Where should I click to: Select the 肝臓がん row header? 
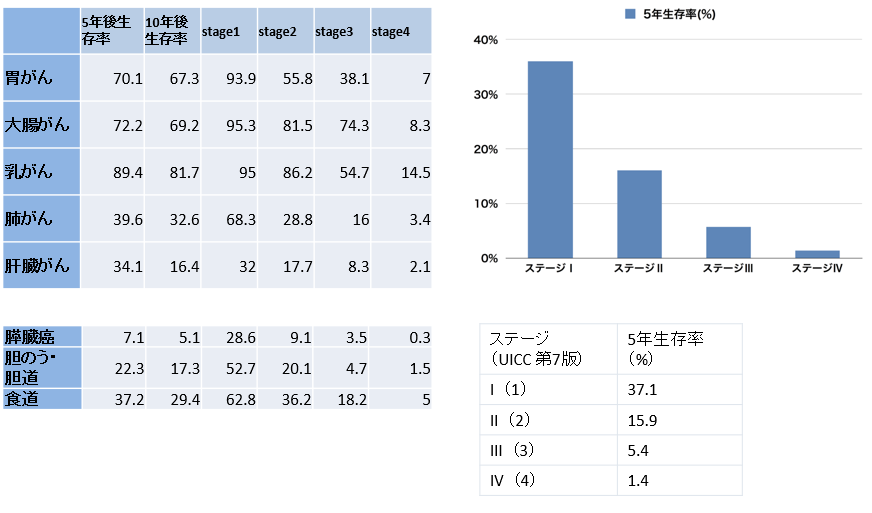click(42, 265)
